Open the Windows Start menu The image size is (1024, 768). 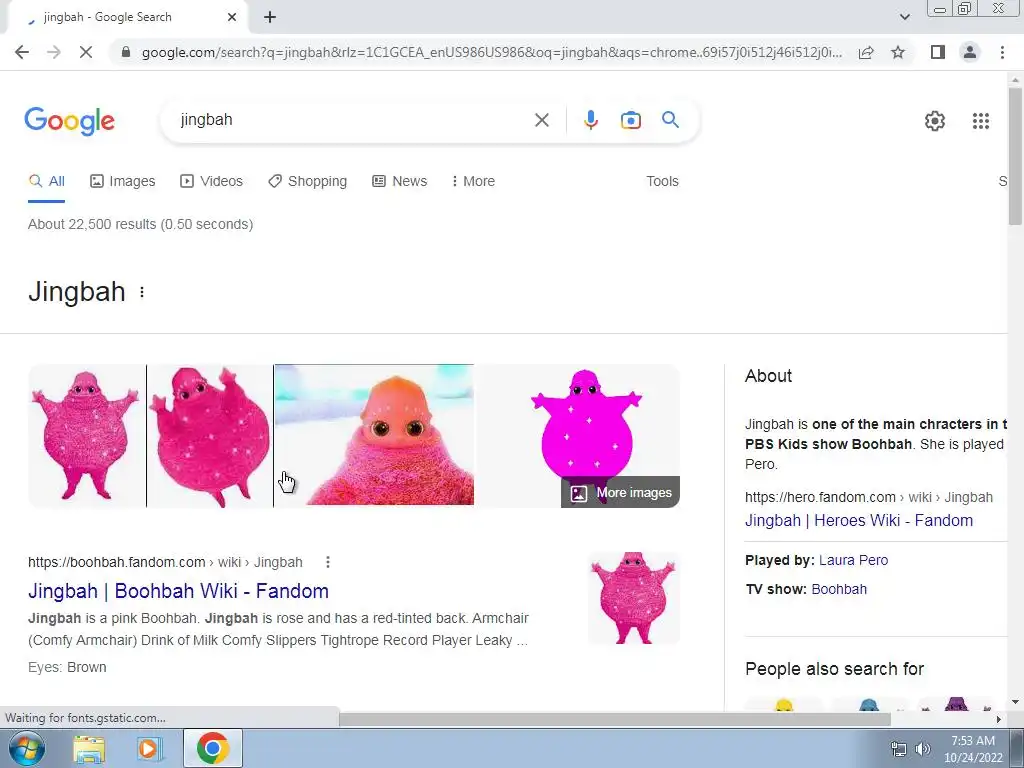tap(26, 748)
